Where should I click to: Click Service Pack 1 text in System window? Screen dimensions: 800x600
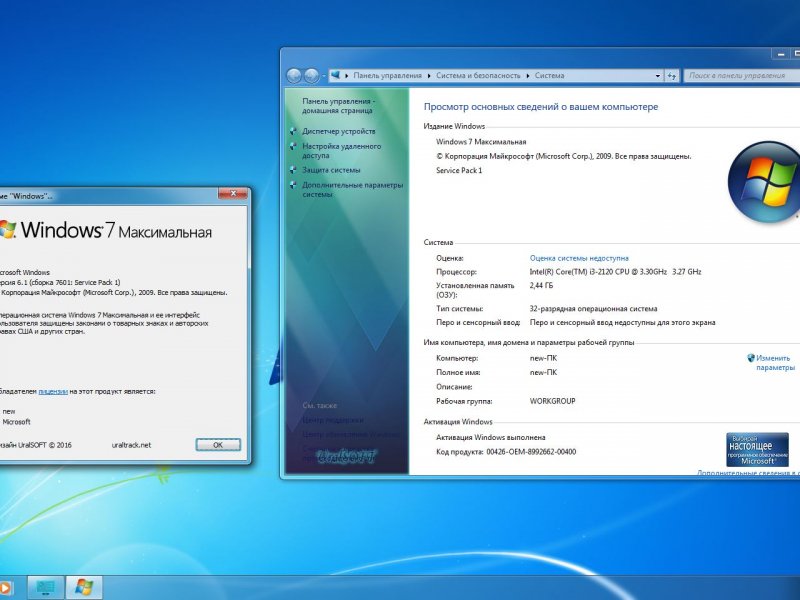[459, 170]
